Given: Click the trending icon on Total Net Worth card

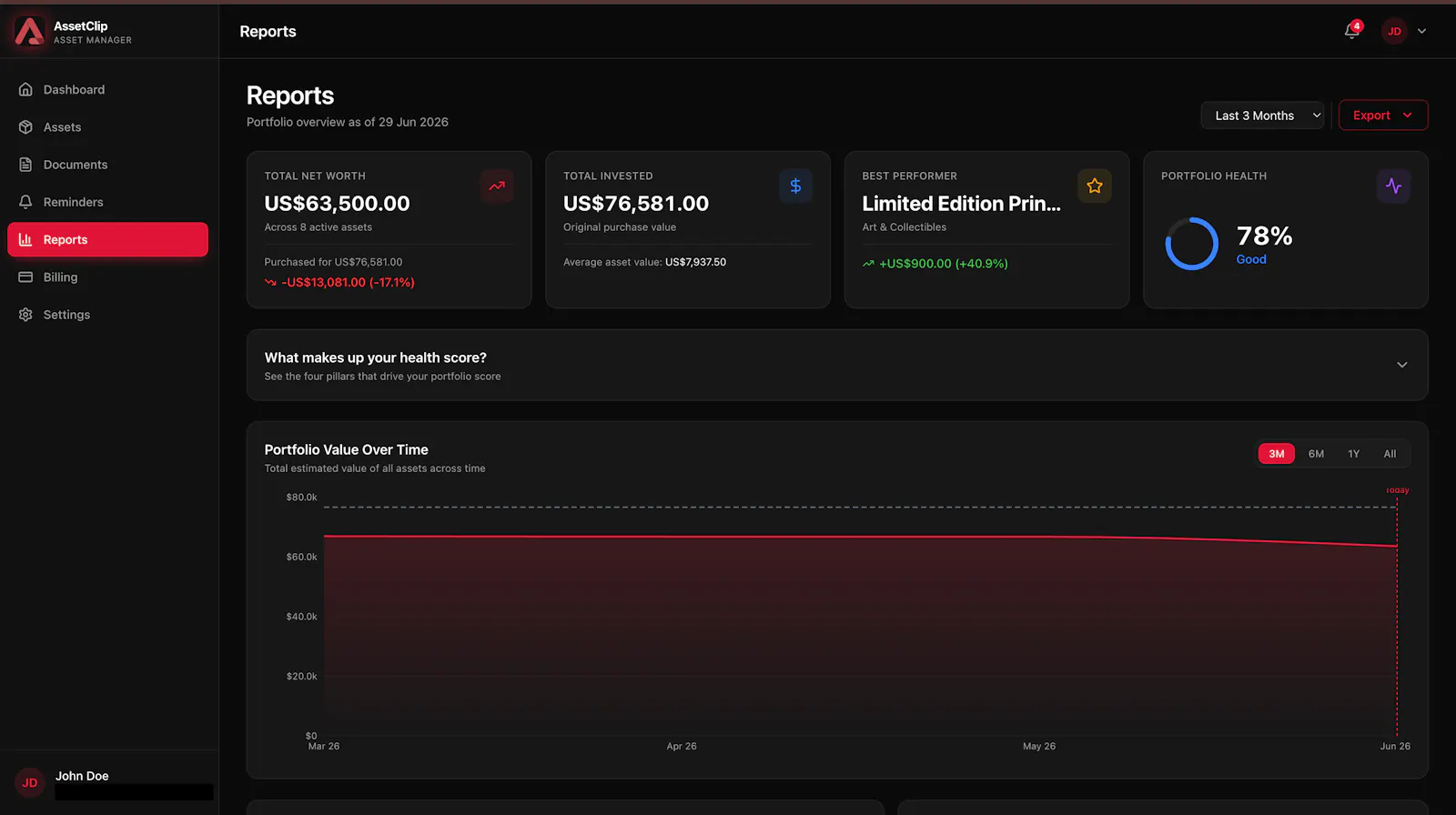Looking at the screenshot, I should point(497,186).
